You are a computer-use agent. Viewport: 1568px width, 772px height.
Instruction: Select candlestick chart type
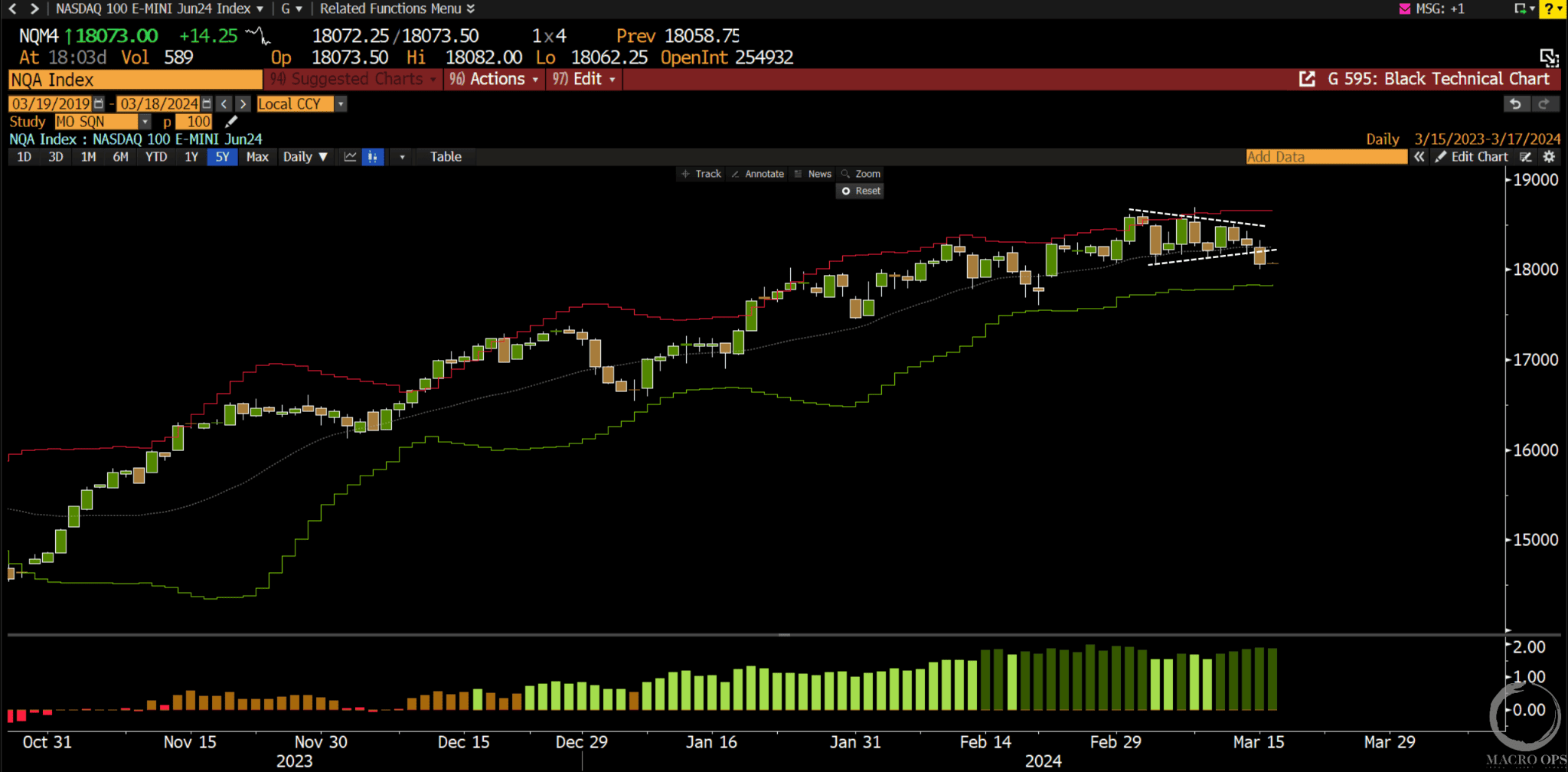pyautogui.click(x=372, y=156)
